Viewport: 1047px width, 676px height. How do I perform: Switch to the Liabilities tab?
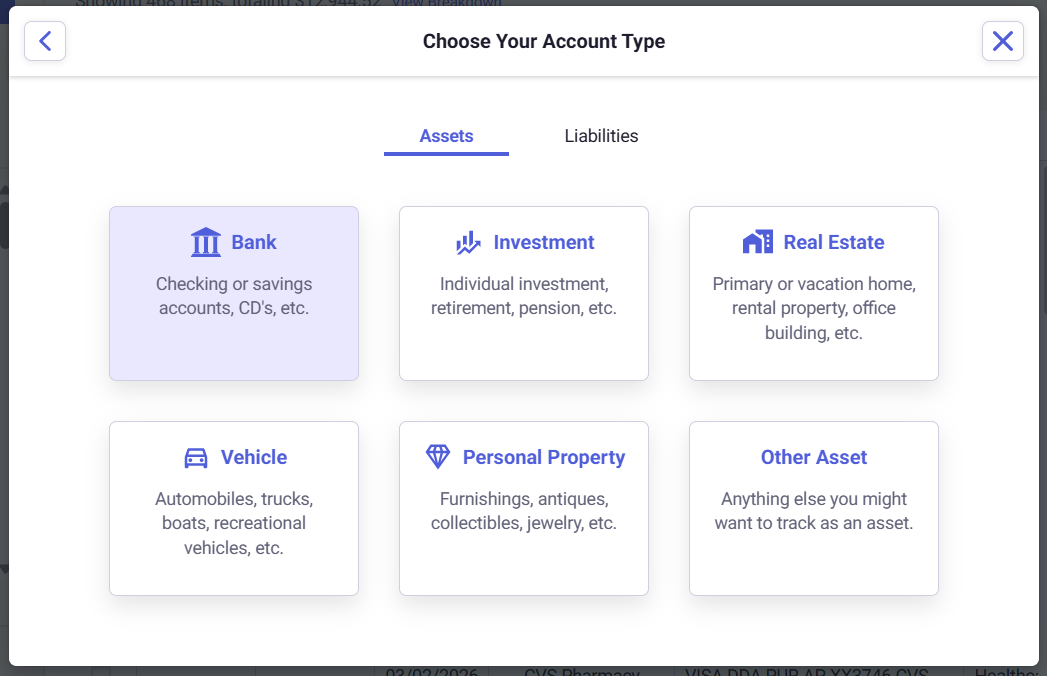pyautogui.click(x=601, y=136)
